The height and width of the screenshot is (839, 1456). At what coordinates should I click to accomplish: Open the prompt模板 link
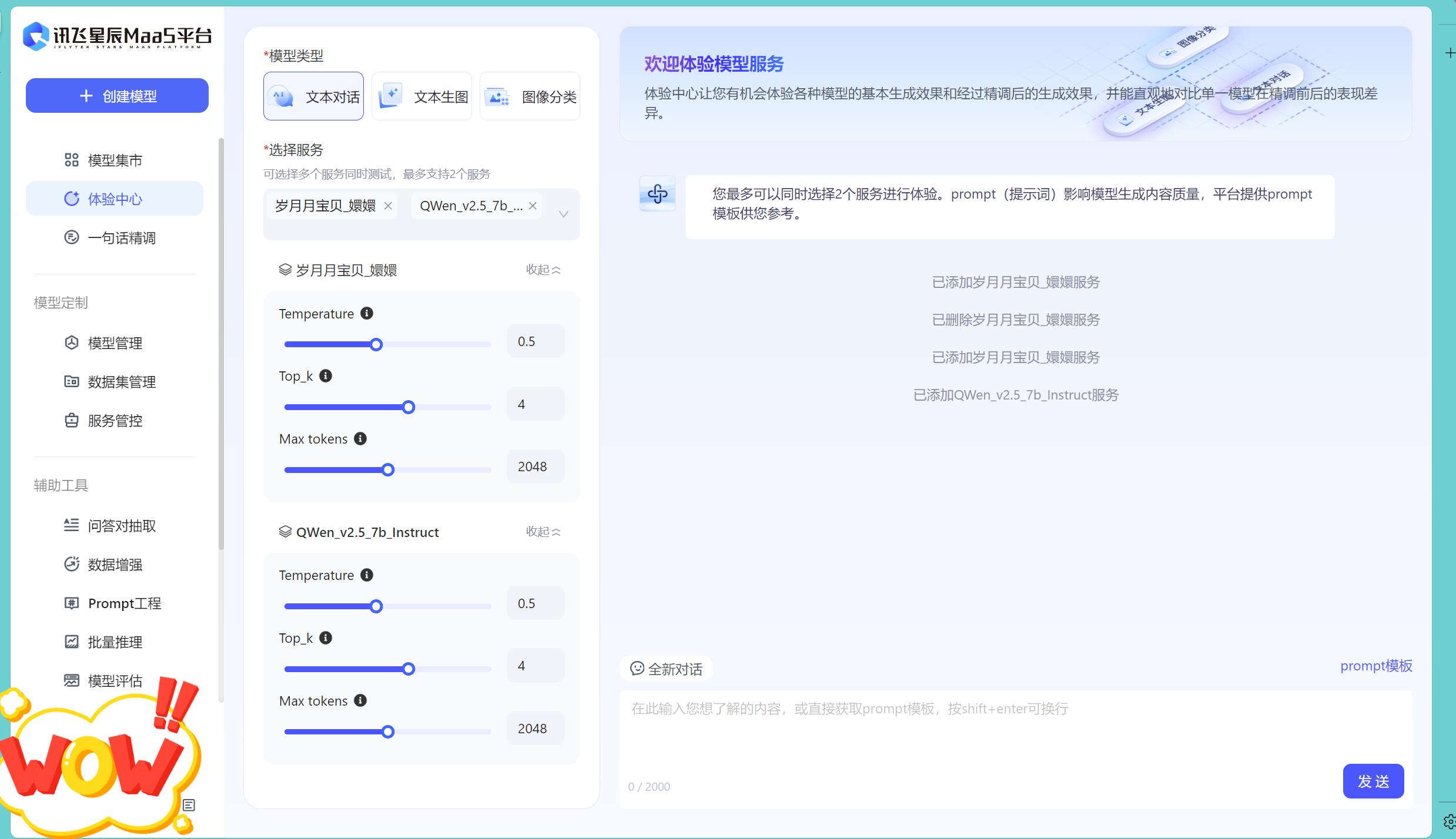[1375, 666]
